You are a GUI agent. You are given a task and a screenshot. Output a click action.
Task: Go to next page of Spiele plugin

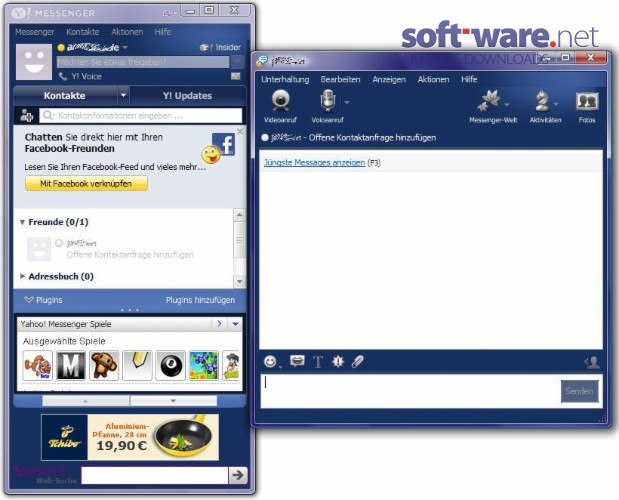point(219,324)
